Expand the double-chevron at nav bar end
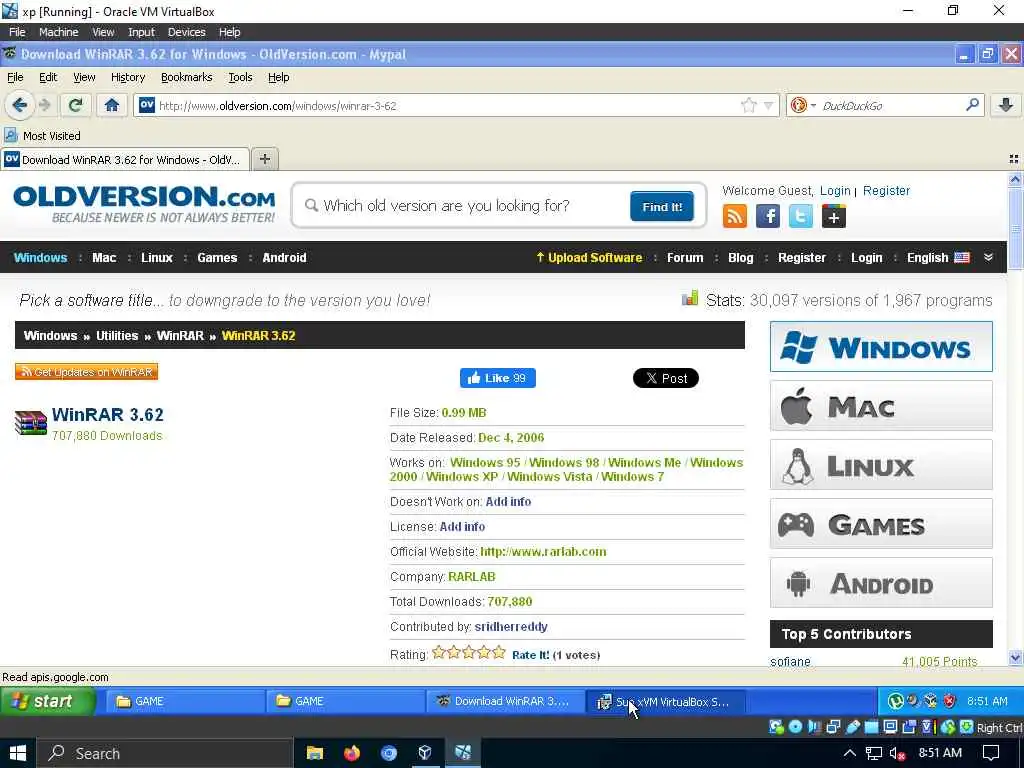Screen dimensions: 1024x768 (988, 257)
